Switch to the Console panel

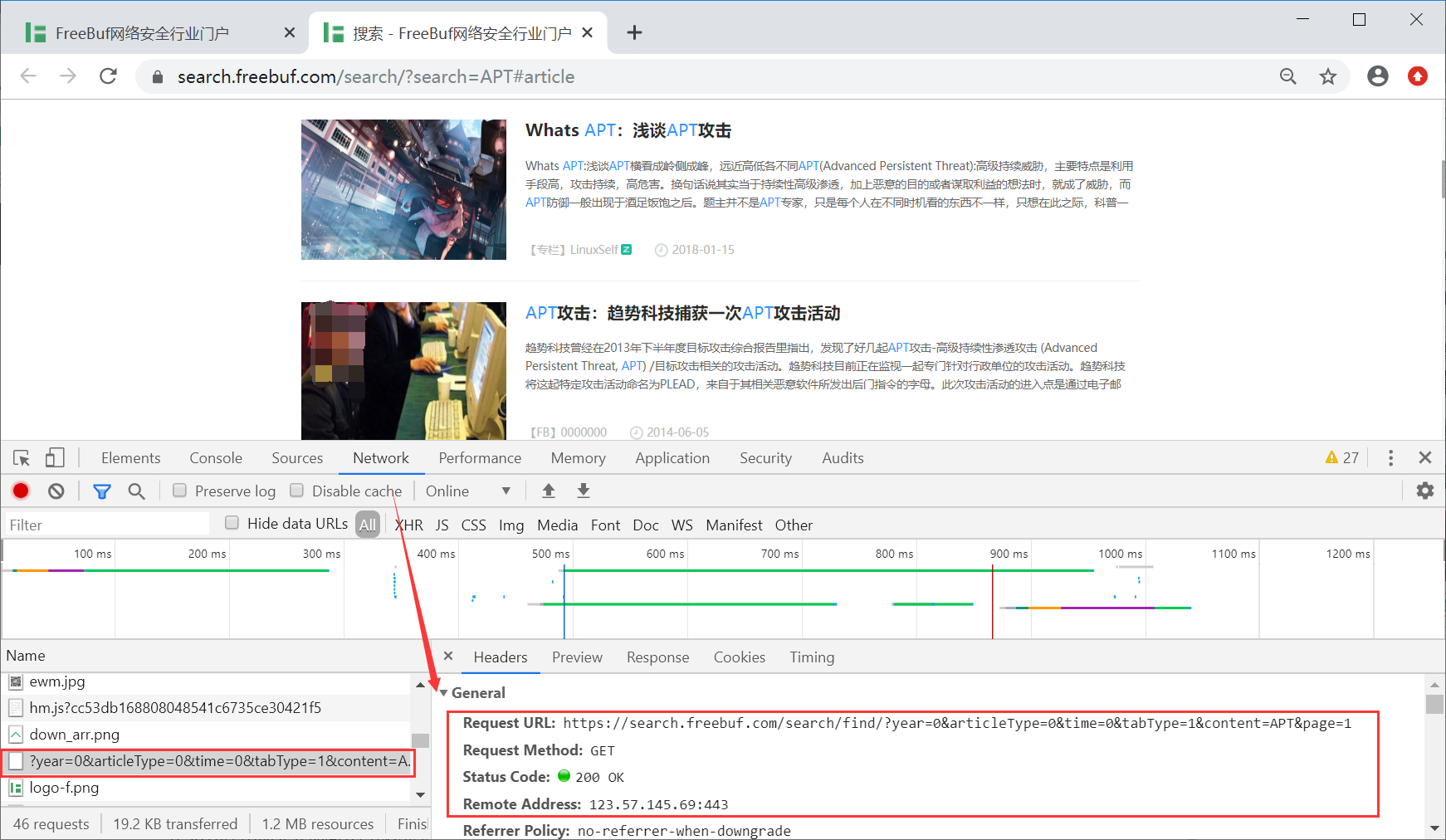point(216,458)
